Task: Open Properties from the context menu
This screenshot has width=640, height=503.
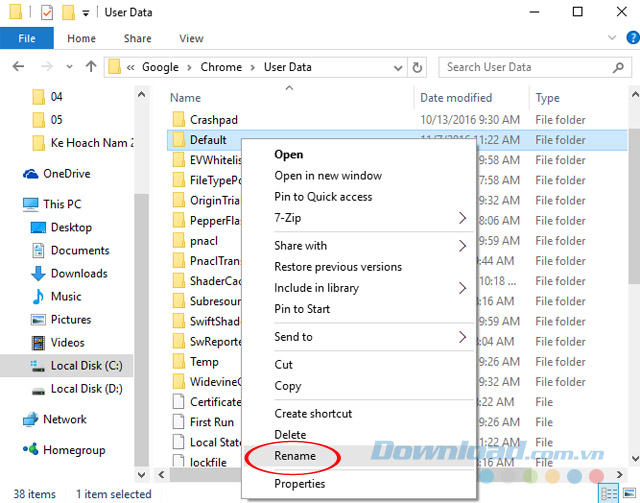Action: 300,484
